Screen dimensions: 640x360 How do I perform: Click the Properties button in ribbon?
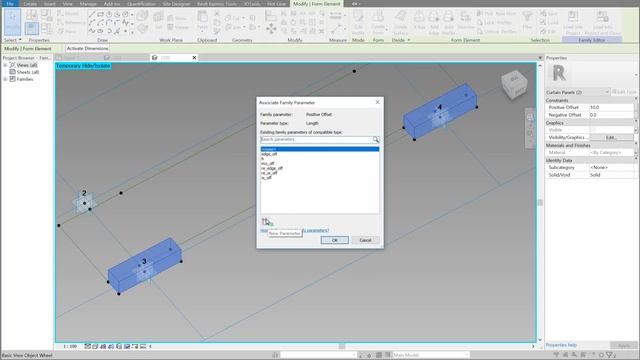pos(32,28)
